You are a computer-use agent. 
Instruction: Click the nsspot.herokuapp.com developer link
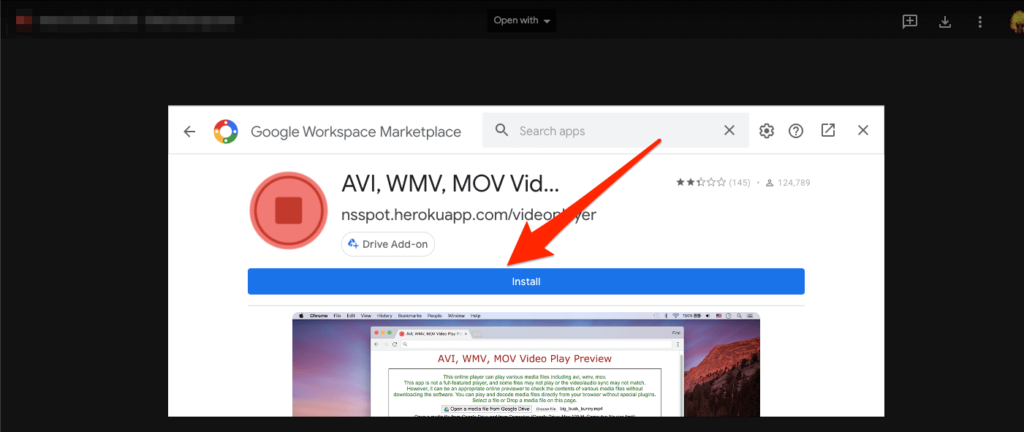pyautogui.click(x=469, y=215)
